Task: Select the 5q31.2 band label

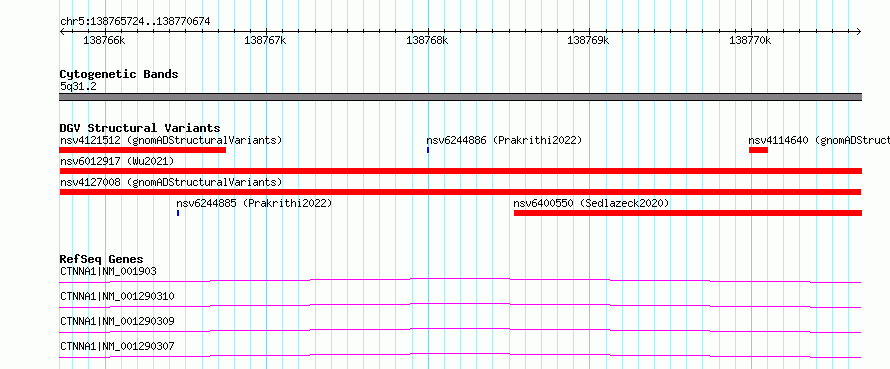Action: [x=78, y=87]
